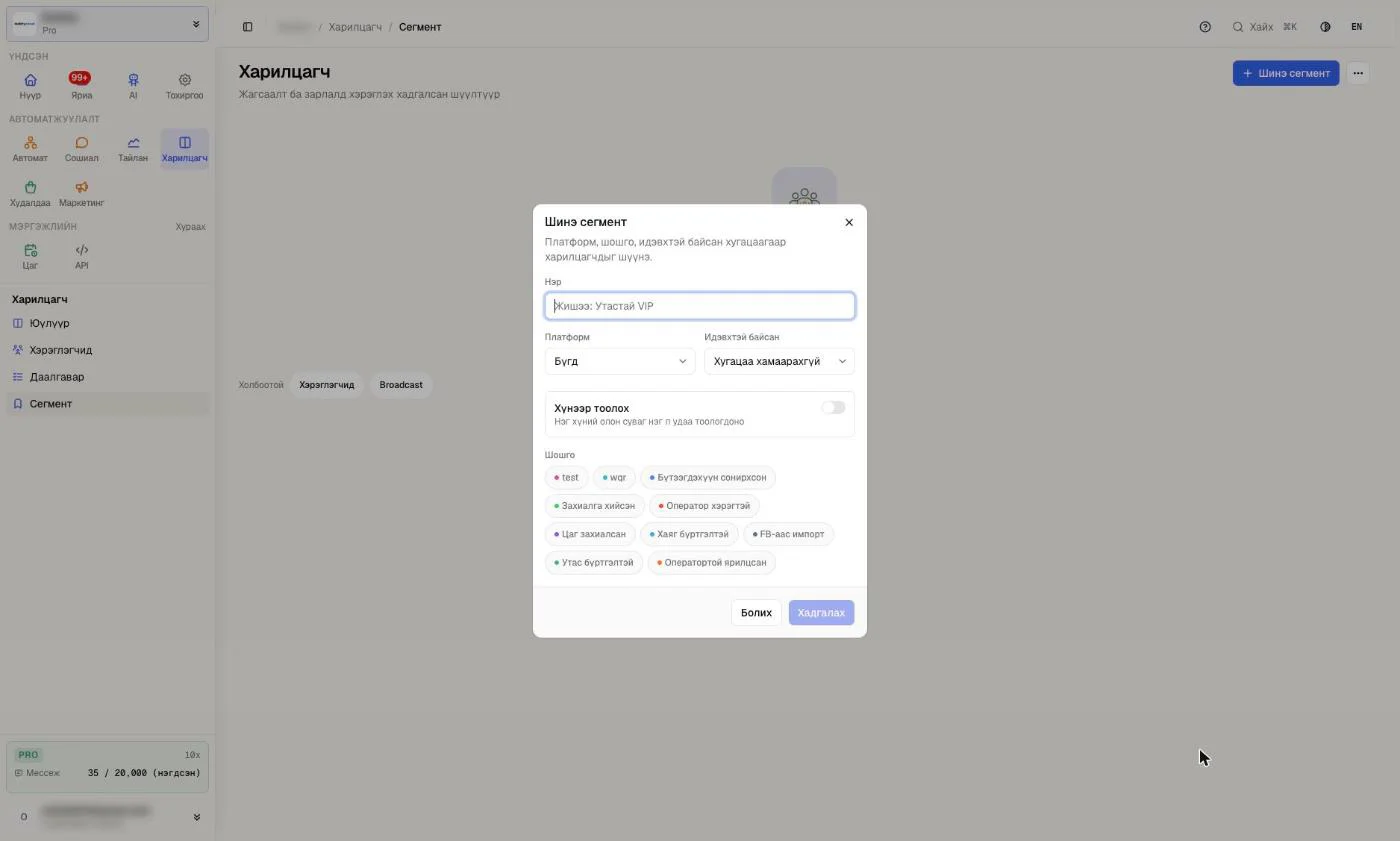
Task: Open the Цаг calendar icon
Action: coord(30,257)
